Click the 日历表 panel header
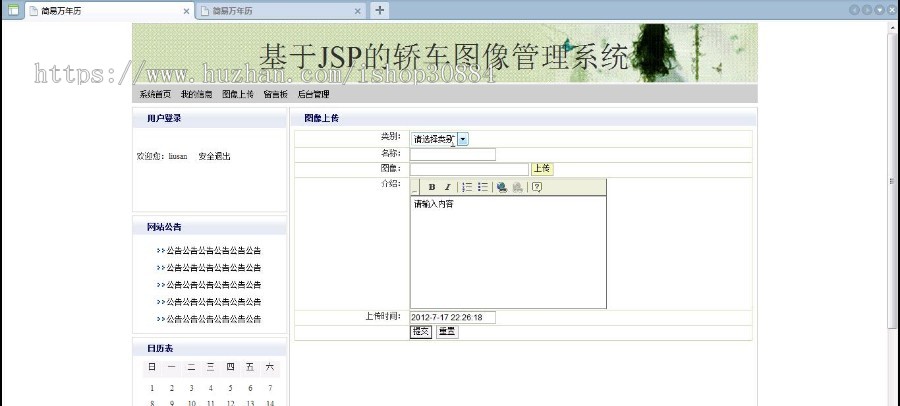This screenshot has height=406, width=900. point(210,348)
